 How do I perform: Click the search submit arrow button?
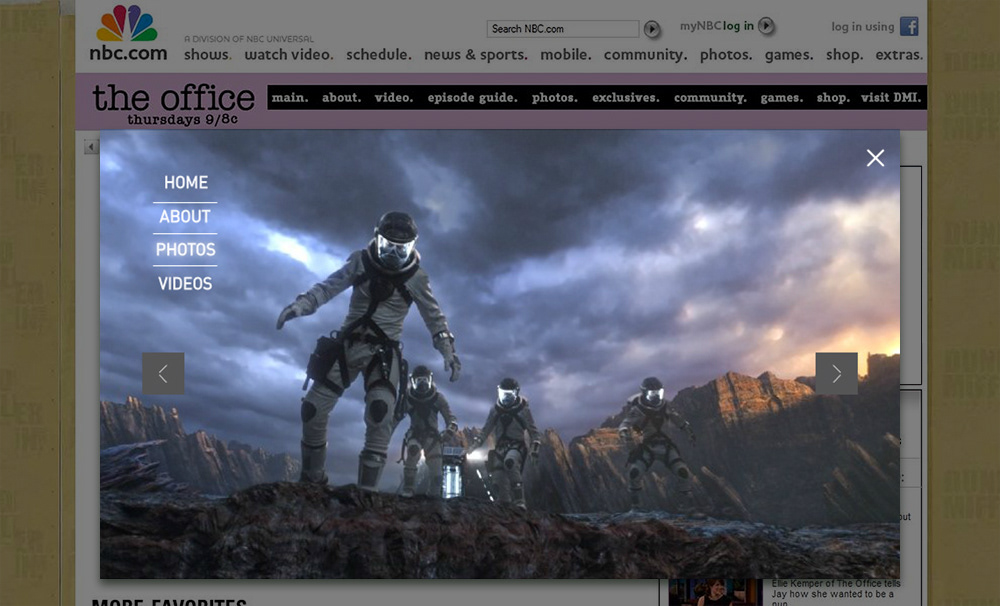tap(651, 29)
